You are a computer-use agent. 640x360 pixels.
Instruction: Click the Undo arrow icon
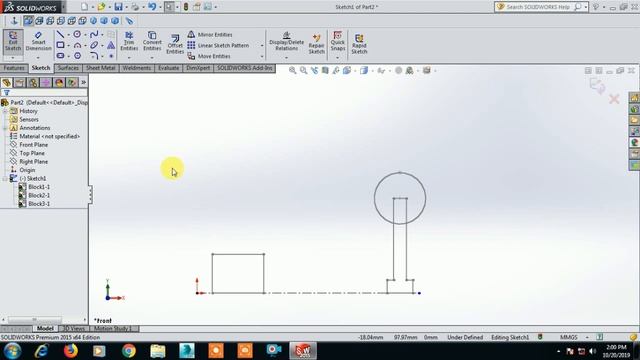pos(152,7)
